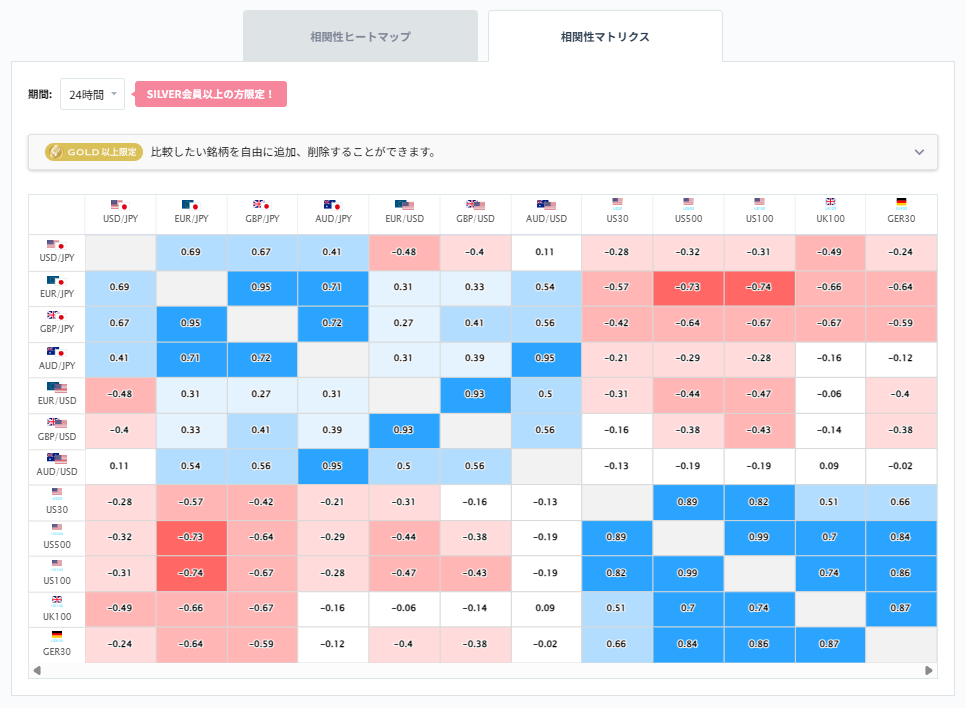Screen dimensions: 966x708
Task: Click the USD/JPY column header flag icon
Action: (121, 205)
